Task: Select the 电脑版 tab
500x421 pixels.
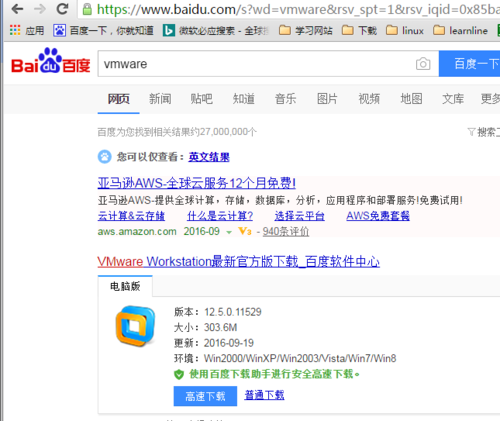Action: point(125,286)
